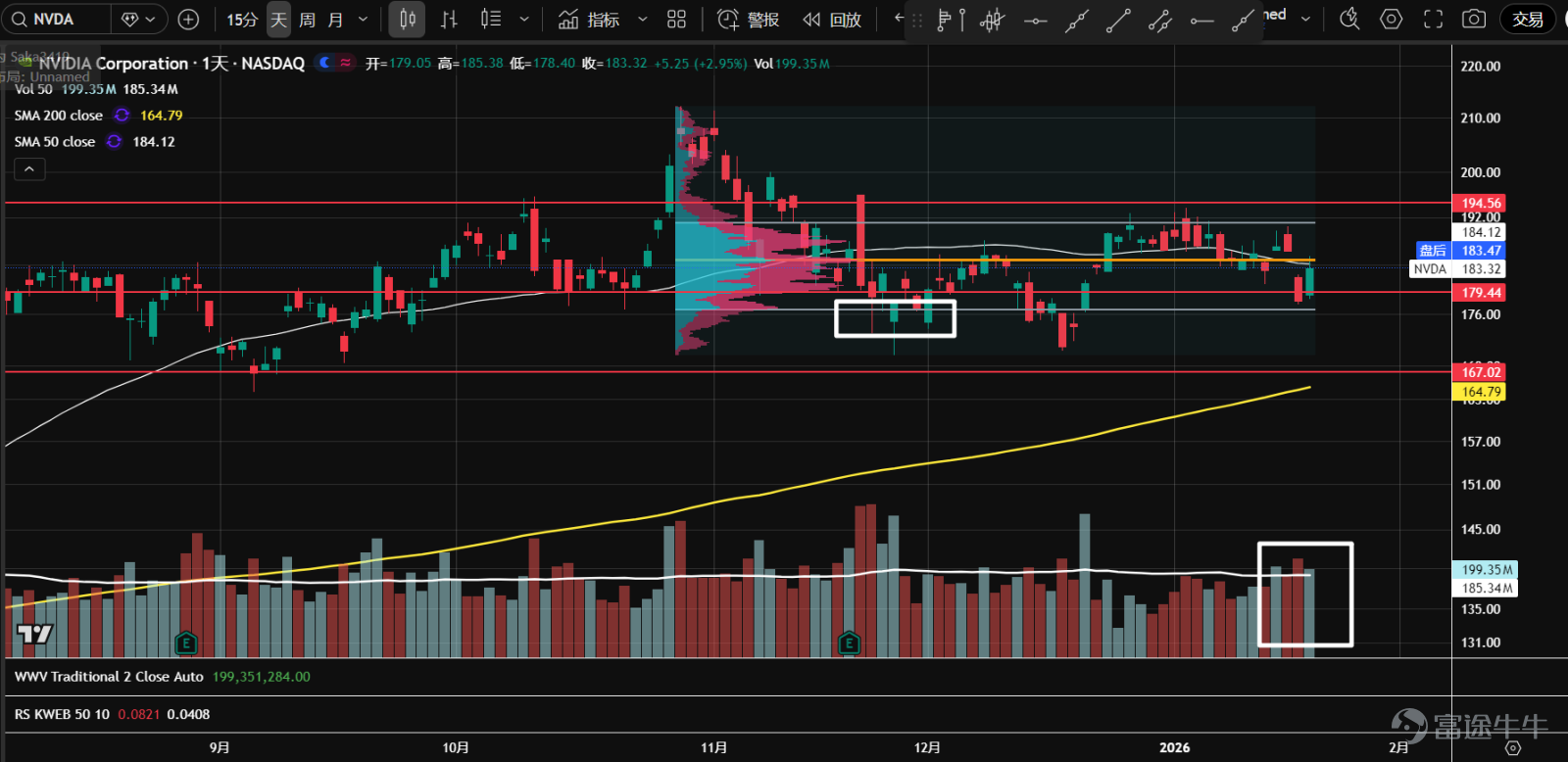Click the 11月 time axis label
The height and width of the screenshot is (762, 1568).
(714, 747)
